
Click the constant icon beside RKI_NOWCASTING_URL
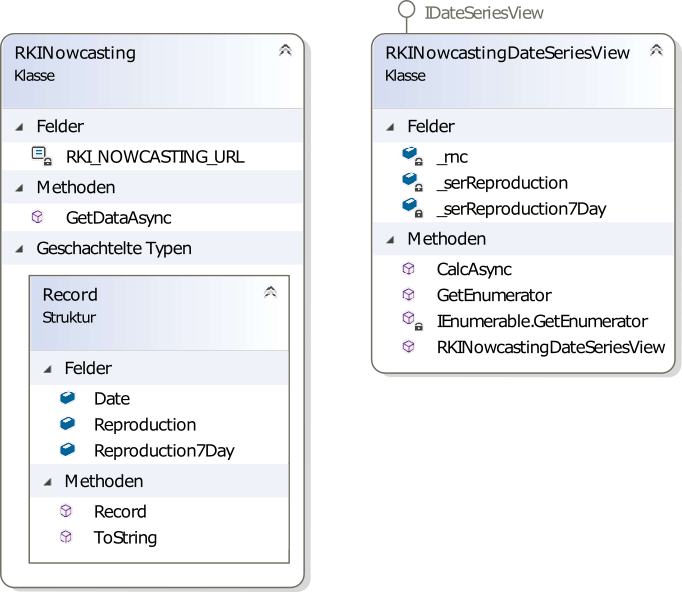[42, 156]
